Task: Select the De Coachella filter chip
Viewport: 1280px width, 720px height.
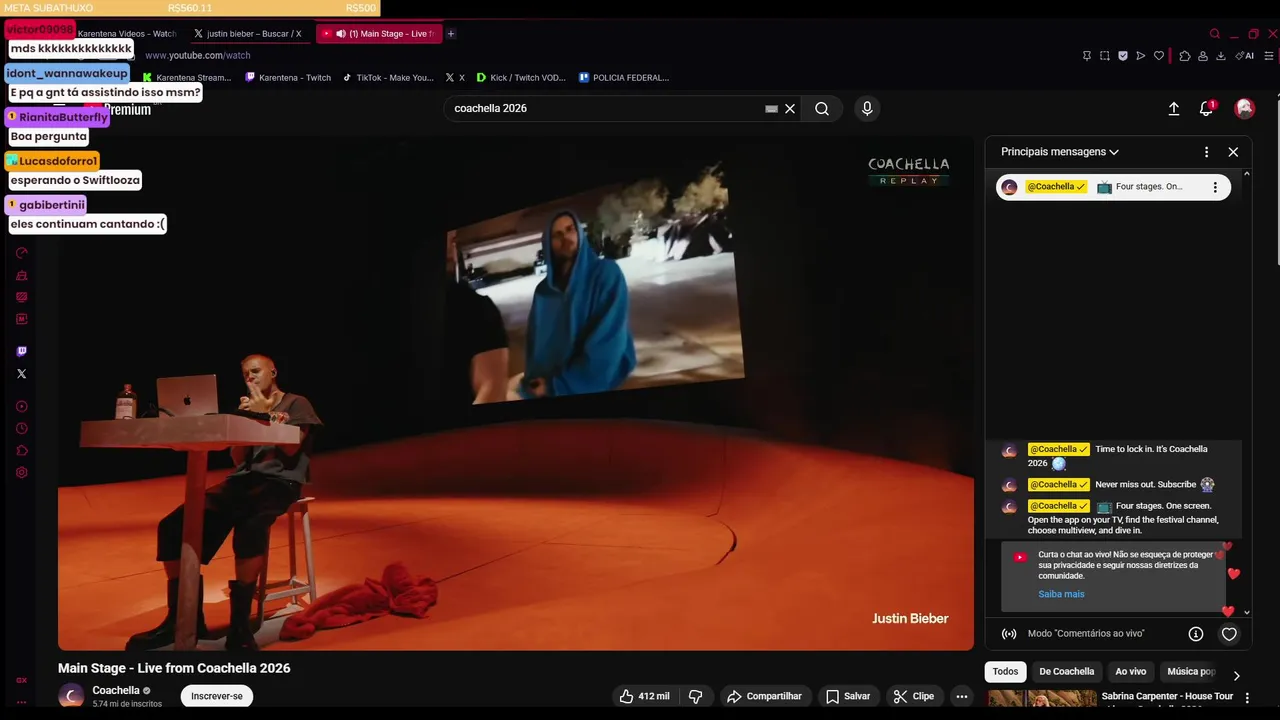Action: click(x=1066, y=672)
